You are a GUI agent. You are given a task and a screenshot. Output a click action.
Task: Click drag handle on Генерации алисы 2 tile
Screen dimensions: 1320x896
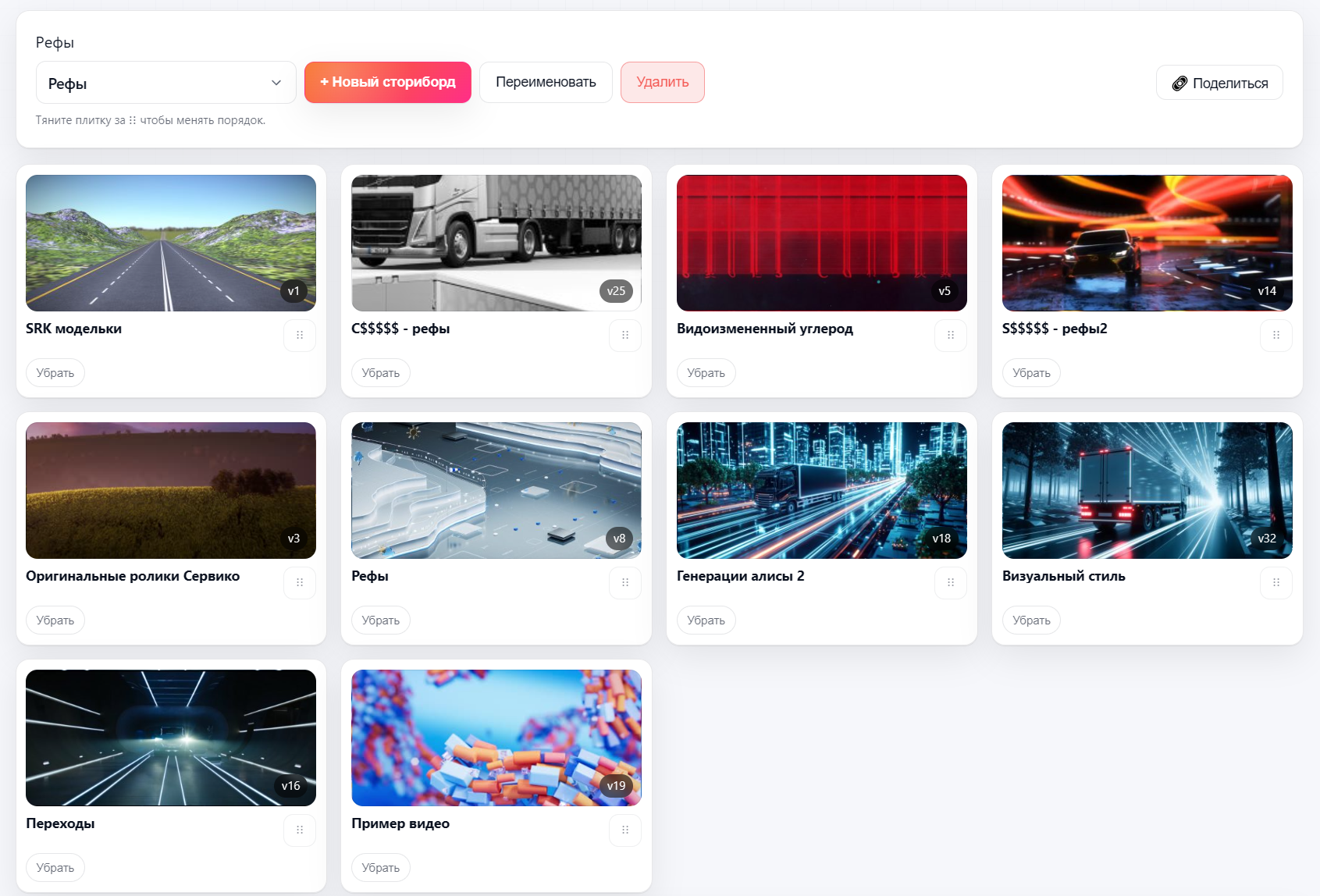pos(951,583)
